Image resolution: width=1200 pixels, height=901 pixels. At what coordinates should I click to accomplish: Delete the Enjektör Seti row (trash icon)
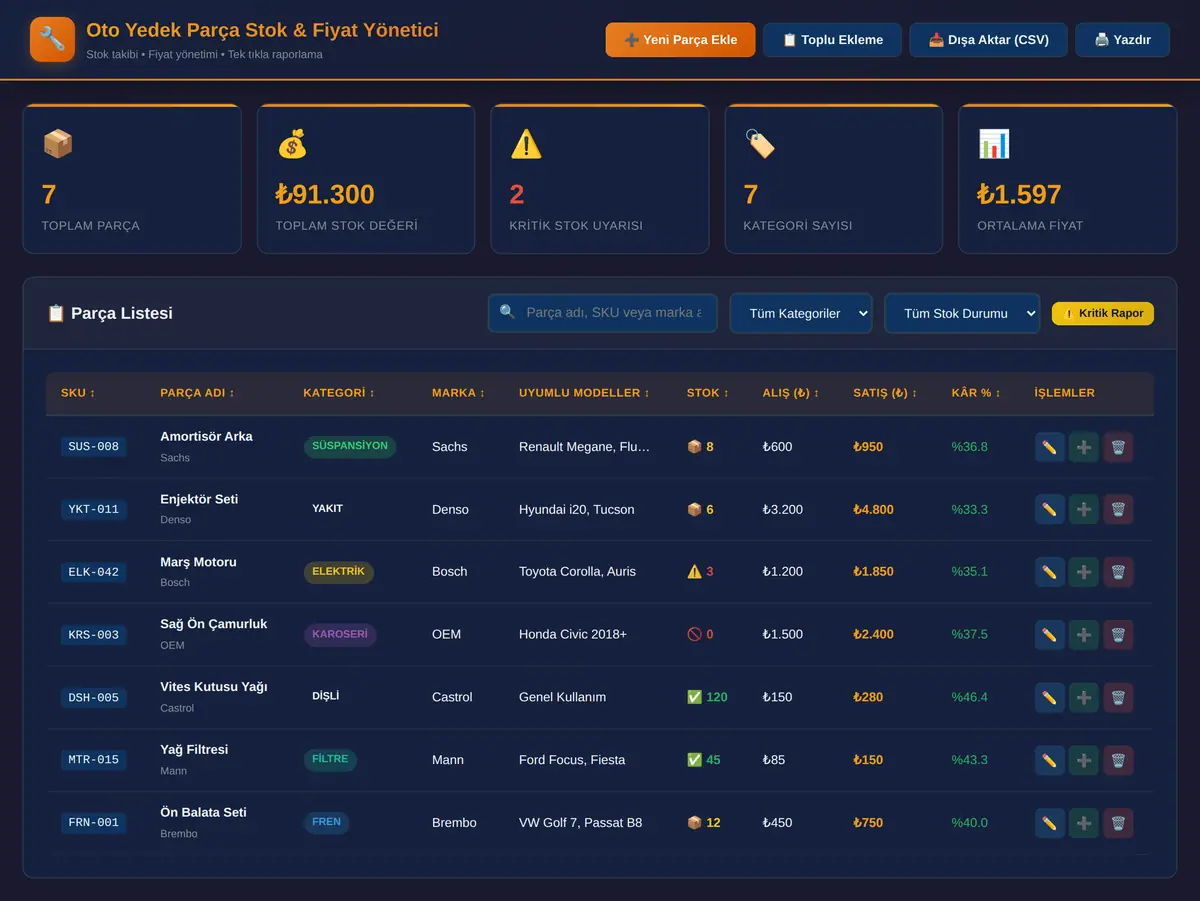coord(1118,509)
